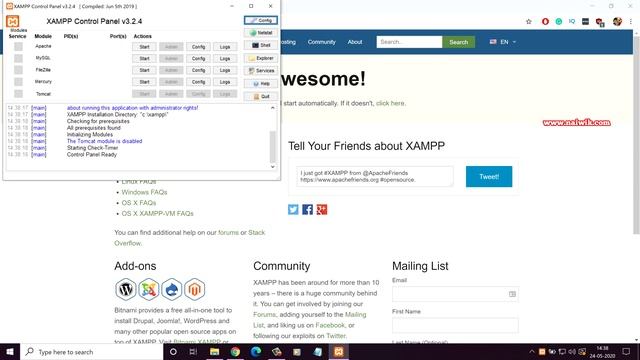
Task: Click XAMPP logo in control panel
Action: (13, 21)
